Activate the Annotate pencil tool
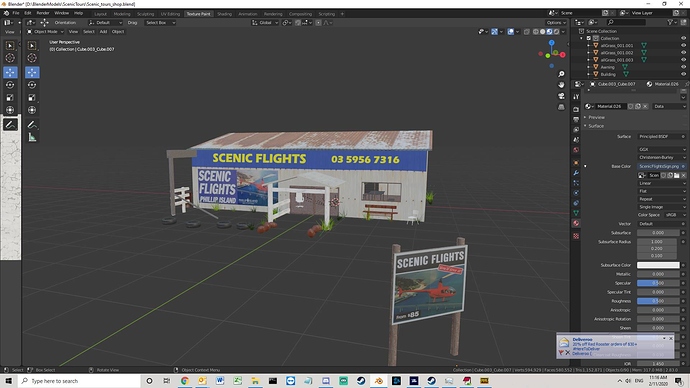Viewport: 690px width, 388px height. tap(32, 125)
